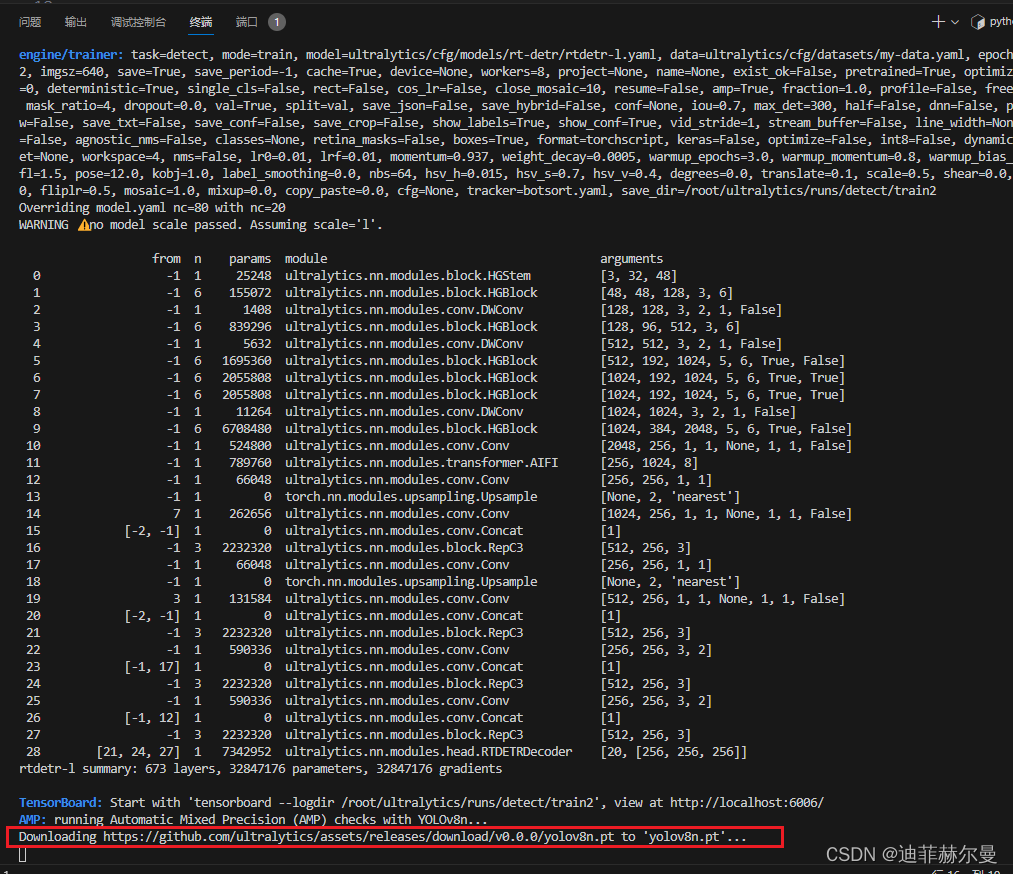
Task: Click the params value '25248'
Action: 253,276
